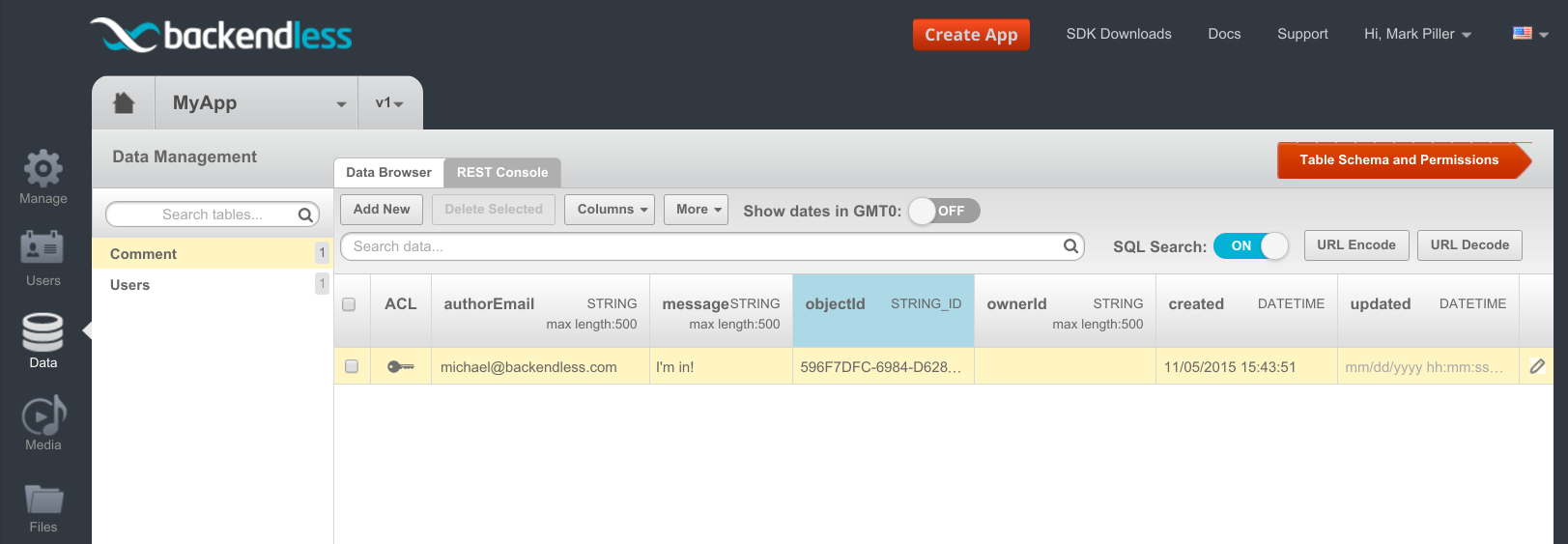The width and height of the screenshot is (1568, 544).
Task: Open SDK Downloads menu item
Action: tap(1119, 34)
